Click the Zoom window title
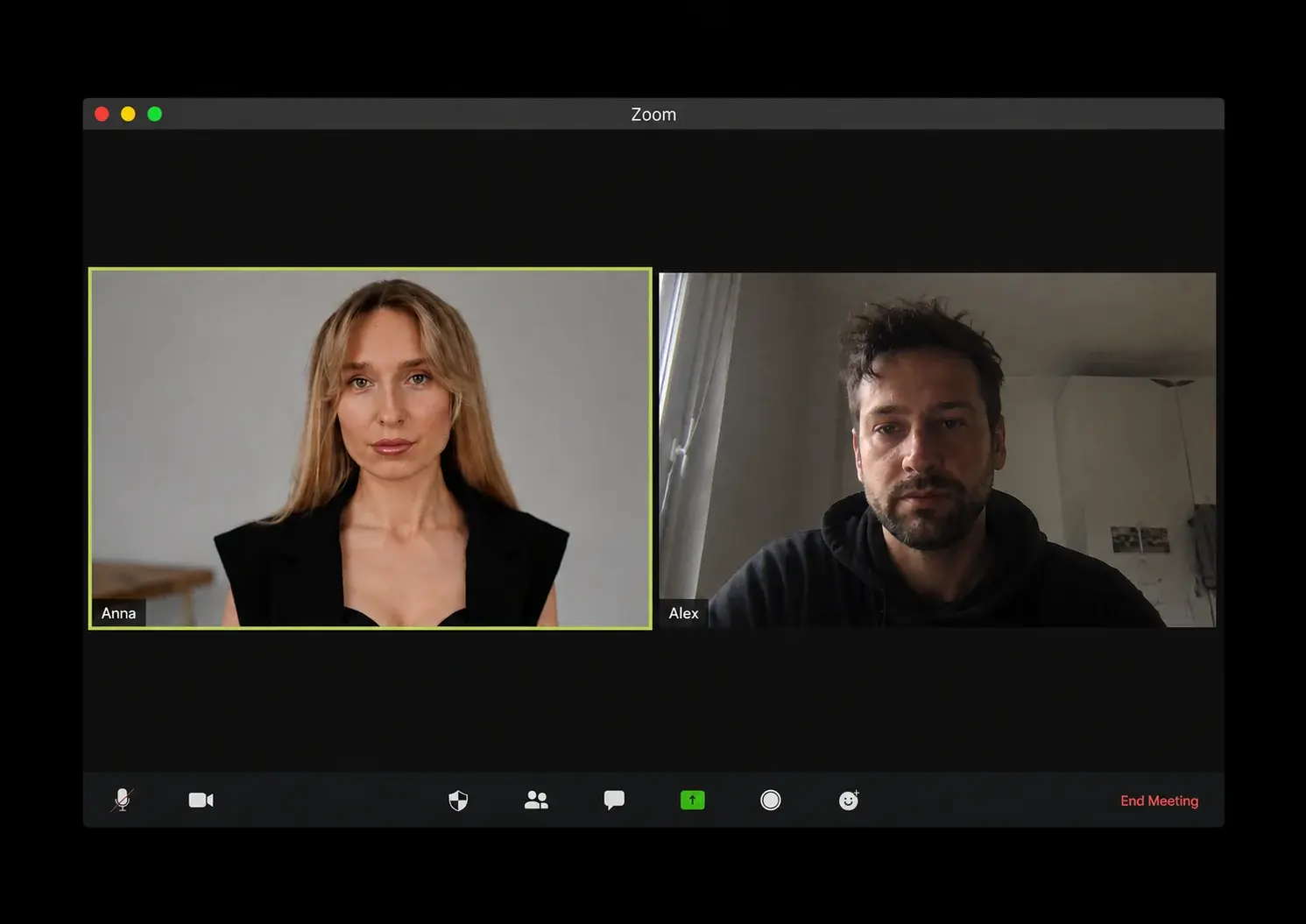This screenshot has height=924, width=1306. [x=653, y=115]
